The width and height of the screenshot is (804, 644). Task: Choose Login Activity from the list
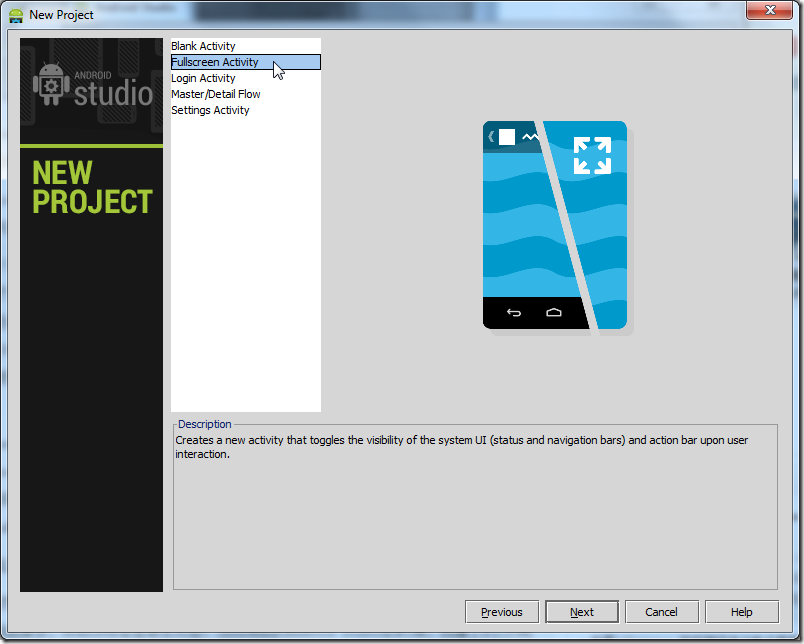tap(246, 78)
